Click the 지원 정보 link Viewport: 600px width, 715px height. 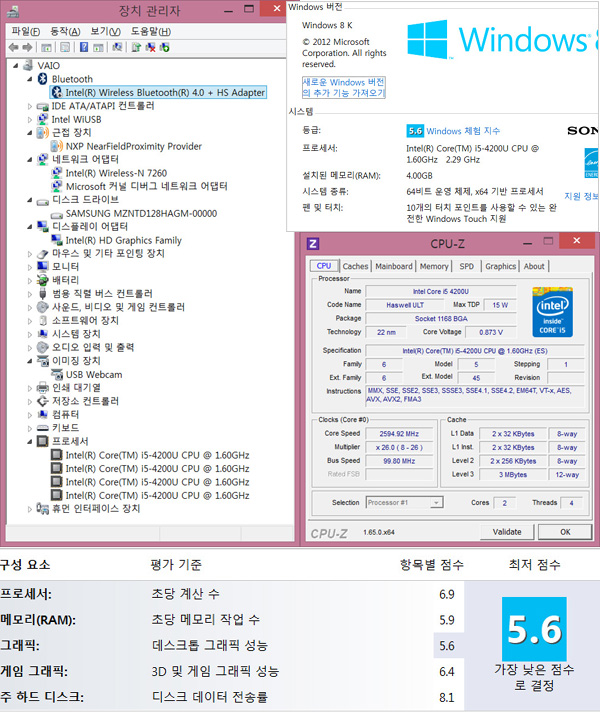(582, 196)
